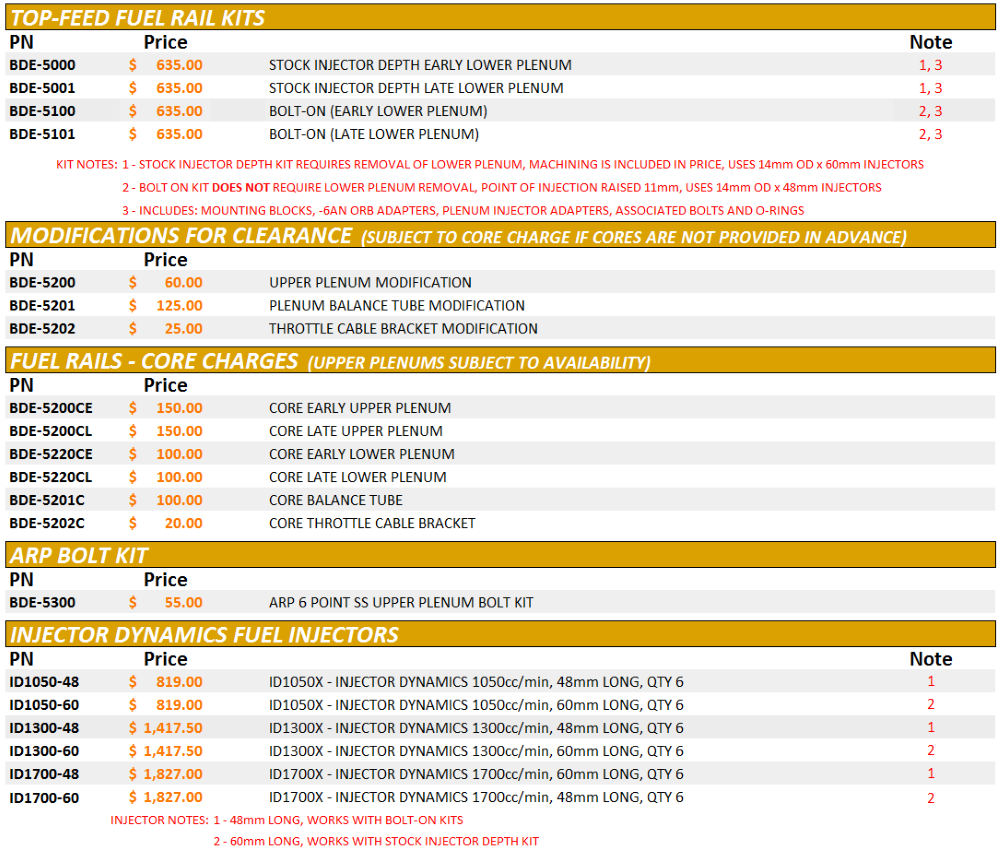Image resolution: width=1000 pixels, height=851 pixels.
Task: Click 'PLENUM BALANCE TUBE MODIFICATION' description
Action: [397, 306]
